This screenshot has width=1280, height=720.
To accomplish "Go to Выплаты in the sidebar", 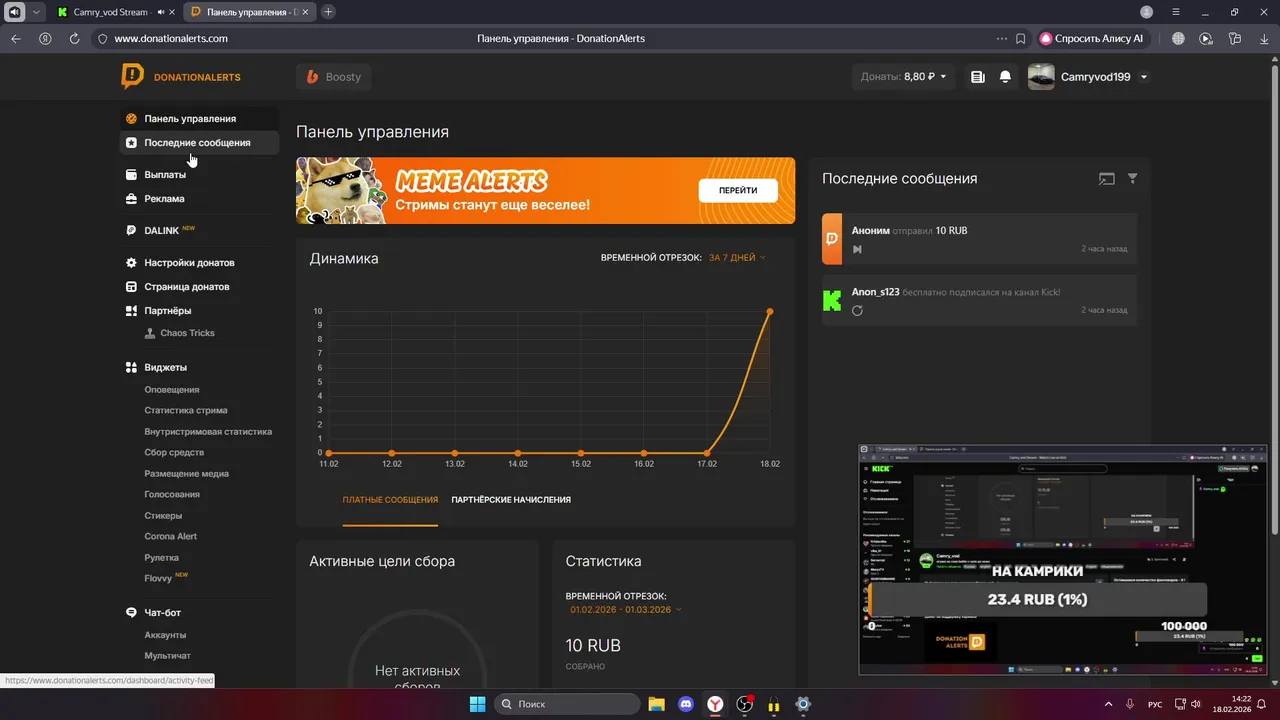I will tap(165, 175).
